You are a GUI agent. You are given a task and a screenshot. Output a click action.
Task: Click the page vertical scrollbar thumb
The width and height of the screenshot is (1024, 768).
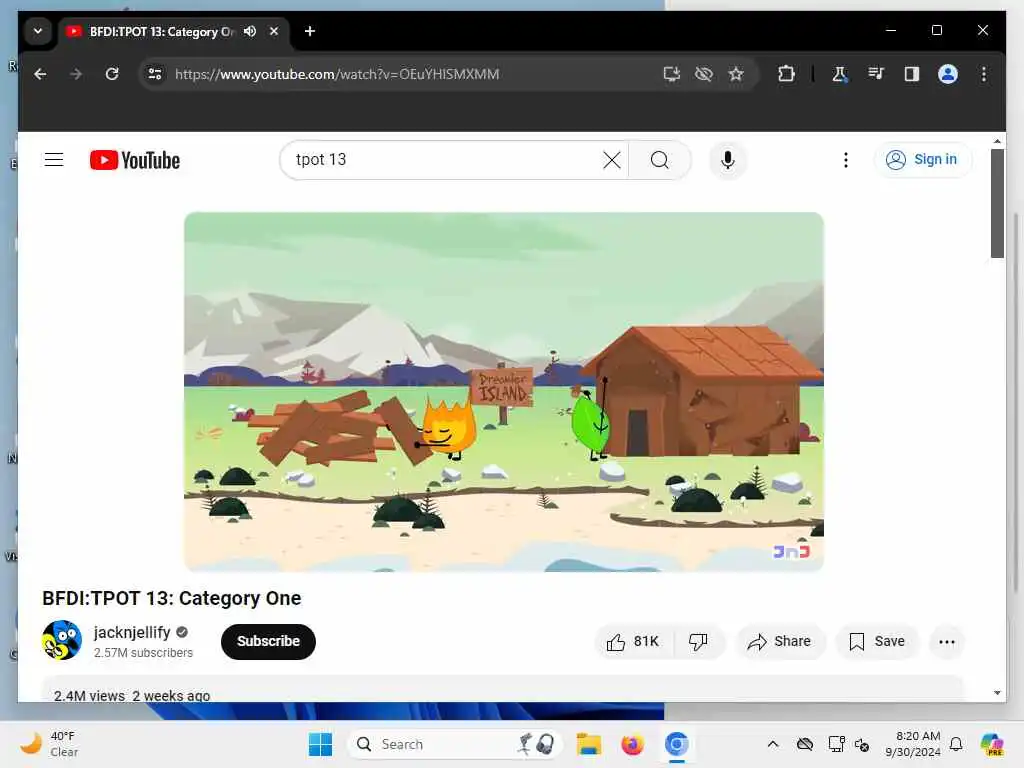click(997, 203)
